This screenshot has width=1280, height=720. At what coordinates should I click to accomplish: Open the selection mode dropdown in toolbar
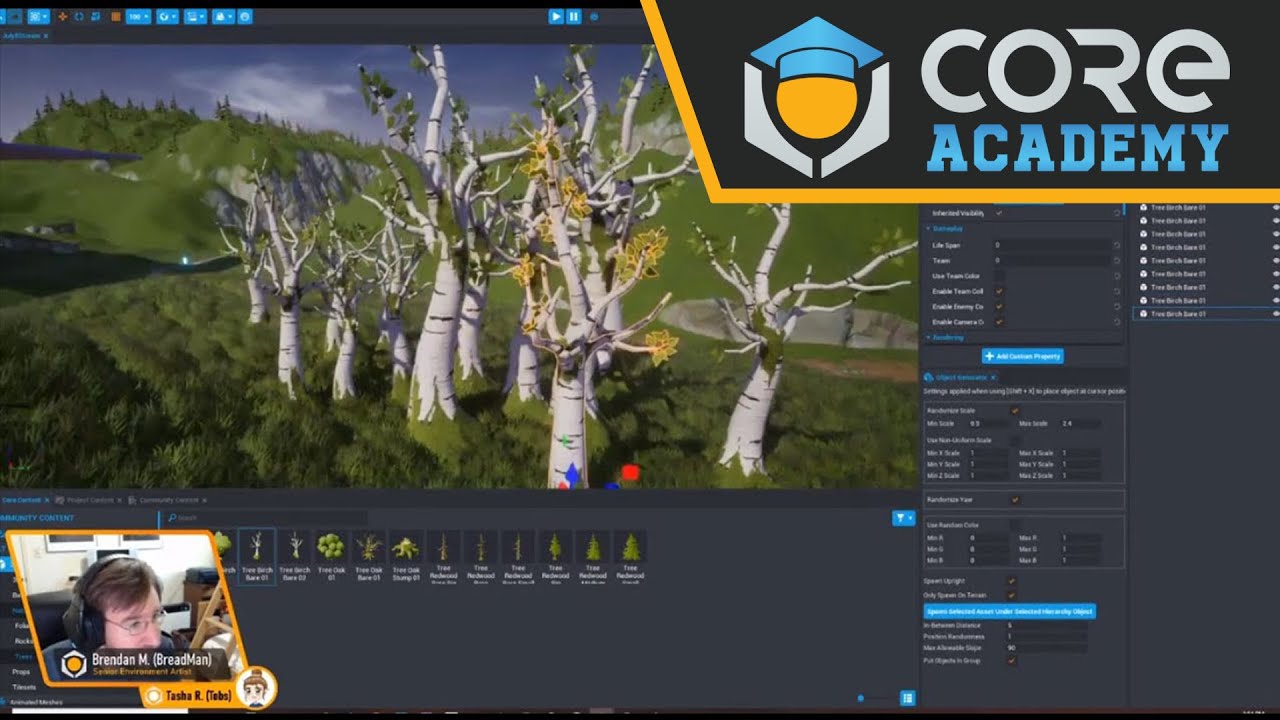point(39,16)
